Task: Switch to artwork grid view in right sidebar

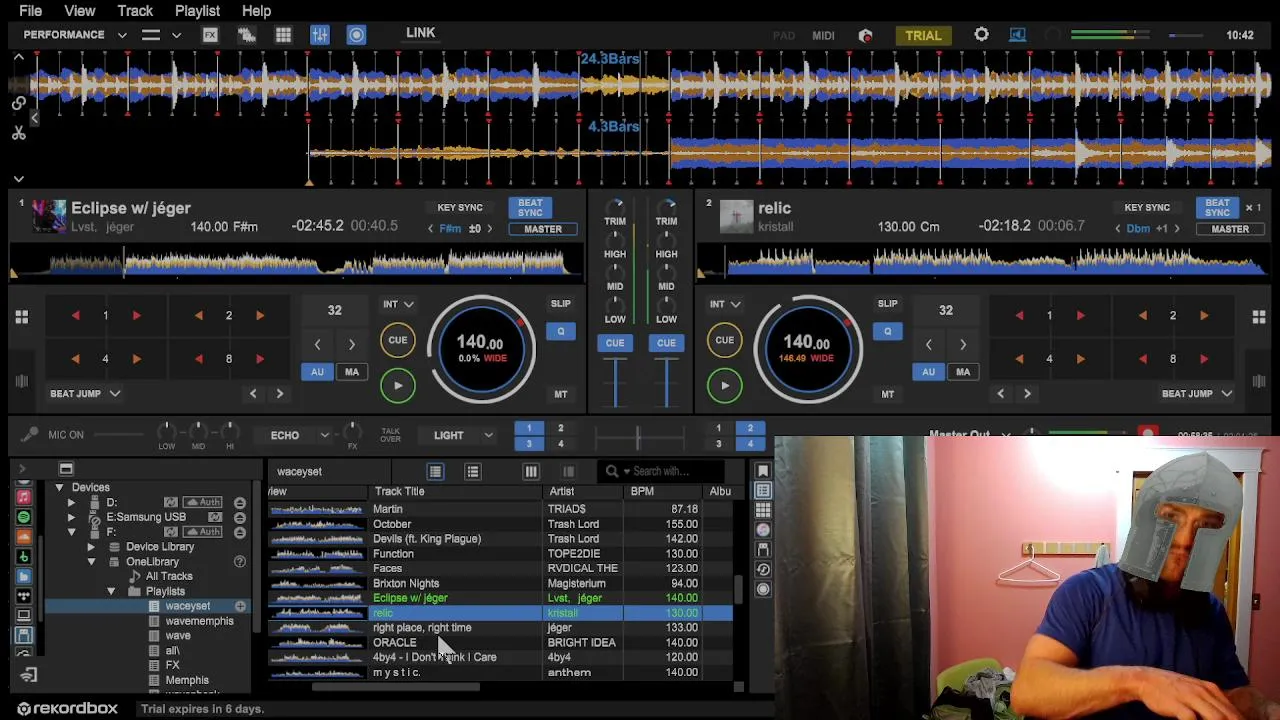Action: point(763,510)
